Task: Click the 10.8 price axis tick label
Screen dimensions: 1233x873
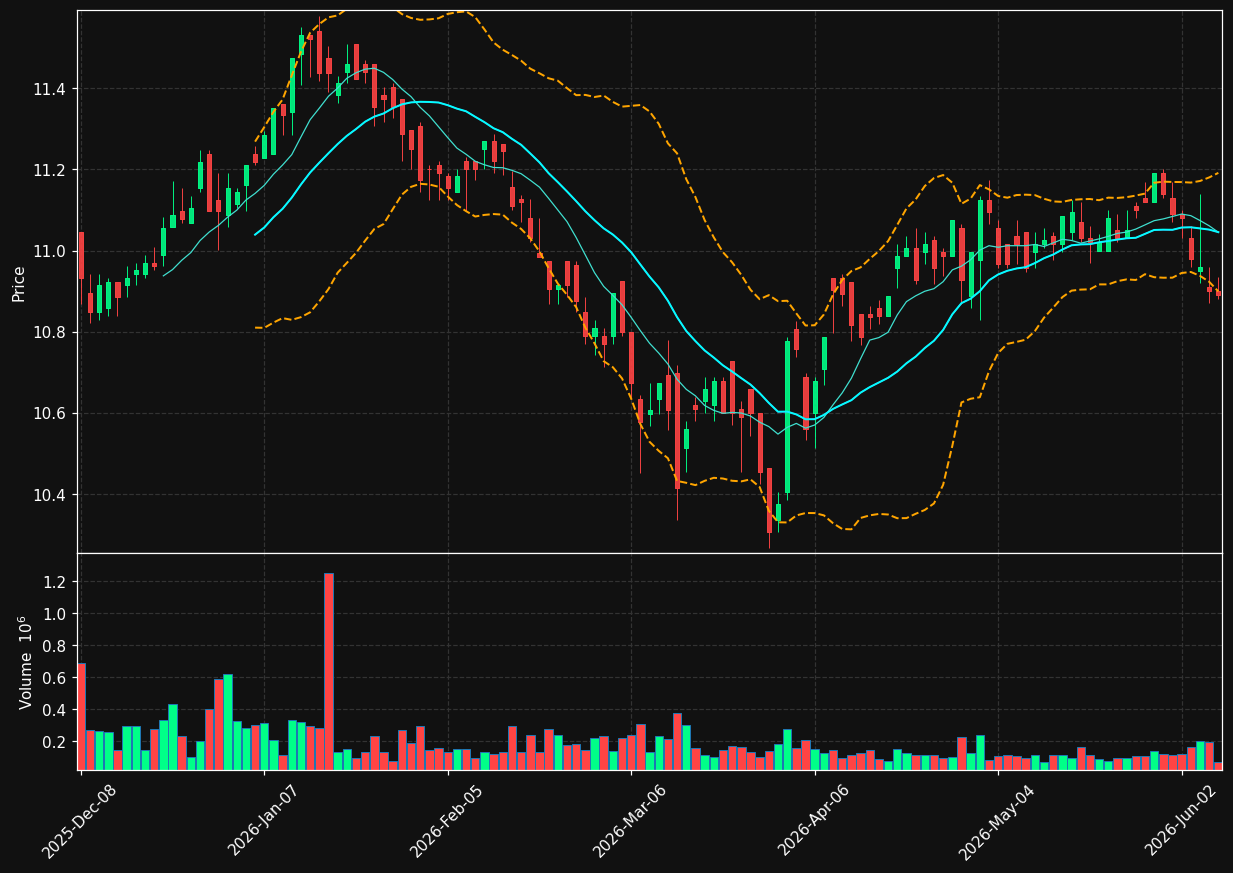Action: click(49, 332)
